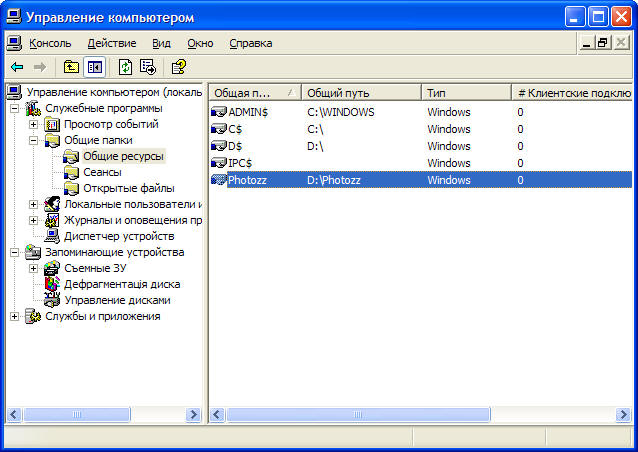Click the console icon in menu bar

click(14, 43)
